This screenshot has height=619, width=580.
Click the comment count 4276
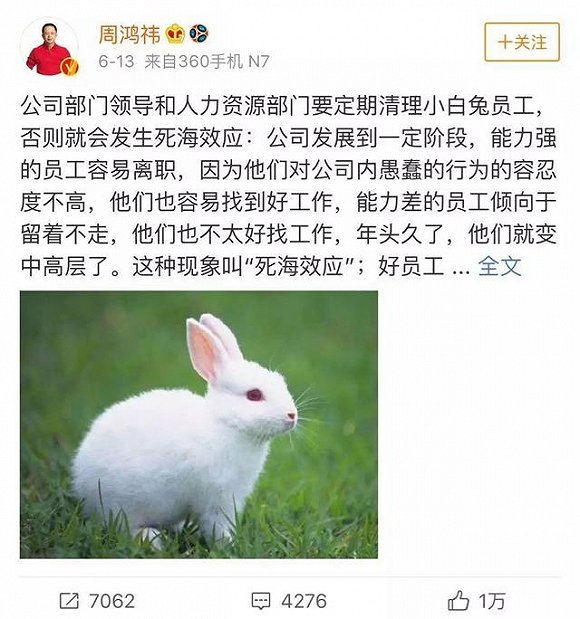pos(304,601)
